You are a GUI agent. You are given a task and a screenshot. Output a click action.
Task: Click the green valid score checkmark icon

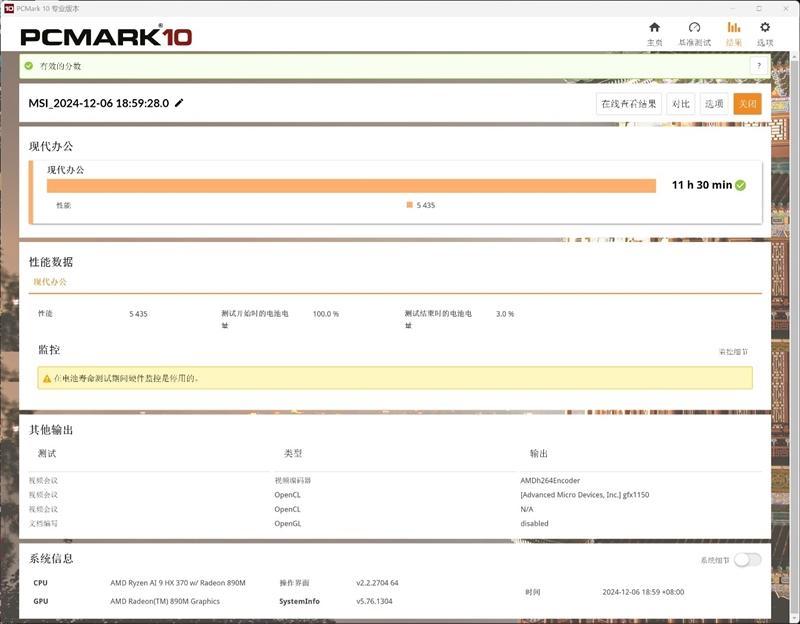tap(29, 66)
